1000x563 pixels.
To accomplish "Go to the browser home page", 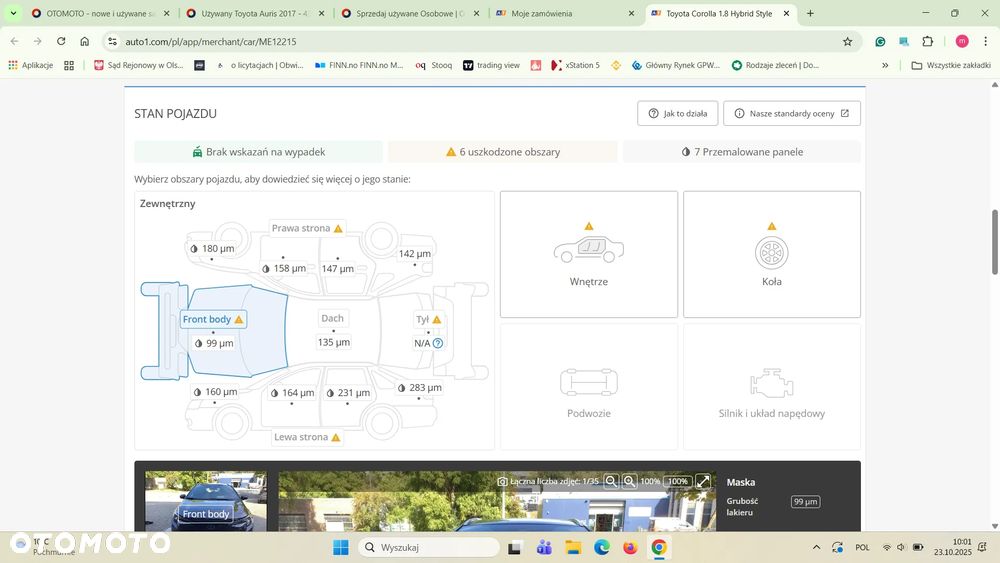I will [84, 41].
